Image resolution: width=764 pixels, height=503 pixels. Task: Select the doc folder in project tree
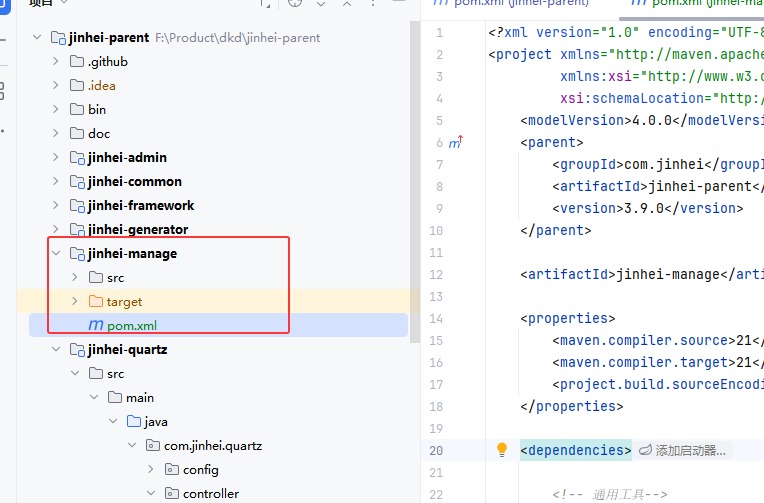point(98,133)
